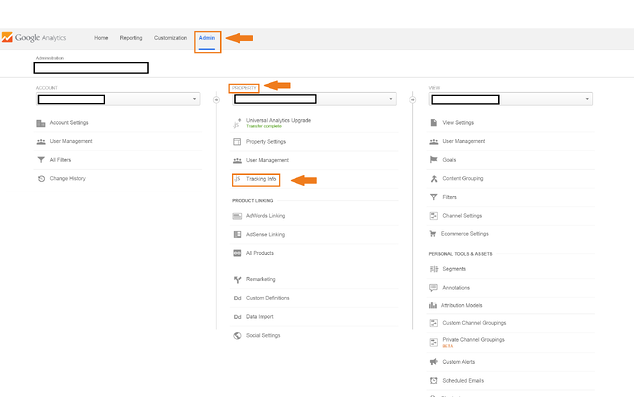The width and height of the screenshot is (634, 397).
Task: Click the AdSense Linking icon
Action: (237, 234)
